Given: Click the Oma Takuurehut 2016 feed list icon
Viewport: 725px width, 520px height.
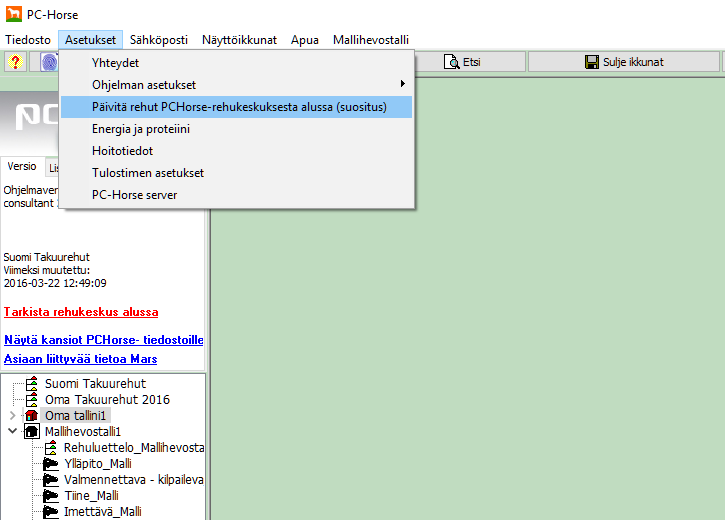Looking at the screenshot, I should (x=32, y=399).
